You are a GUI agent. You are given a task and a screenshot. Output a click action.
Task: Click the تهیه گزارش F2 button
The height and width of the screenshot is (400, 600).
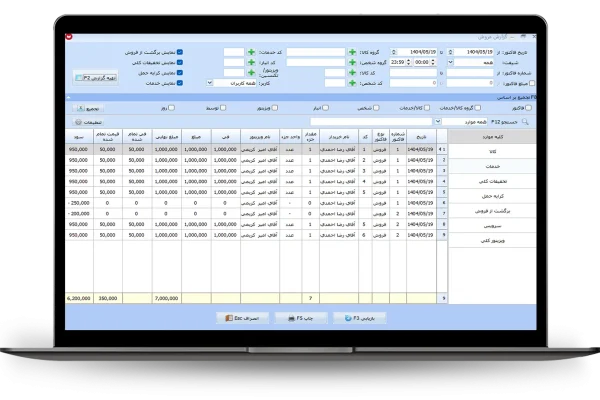tap(96, 77)
